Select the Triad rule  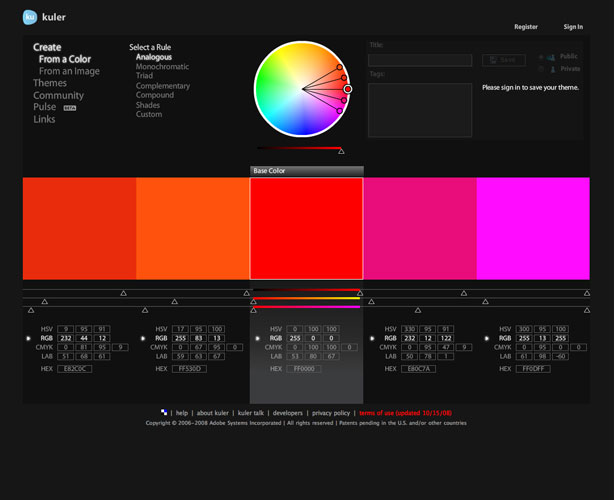click(144, 76)
